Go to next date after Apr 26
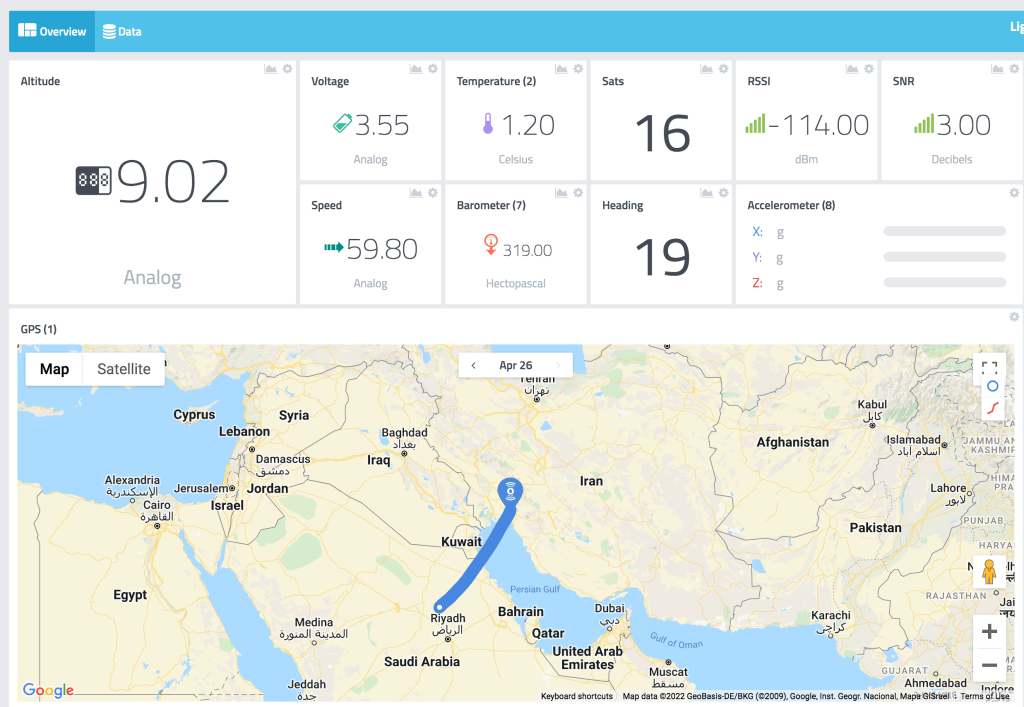Image resolution: width=1024 pixels, height=707 pixels. click(558, 366)
